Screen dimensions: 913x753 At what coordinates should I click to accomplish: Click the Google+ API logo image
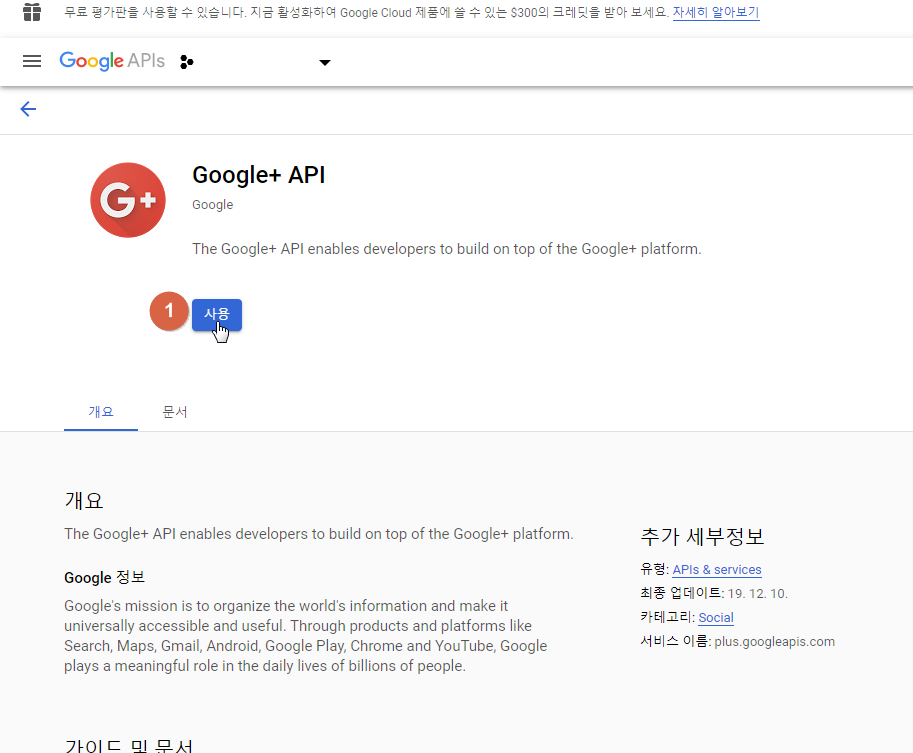pos(128,200)
